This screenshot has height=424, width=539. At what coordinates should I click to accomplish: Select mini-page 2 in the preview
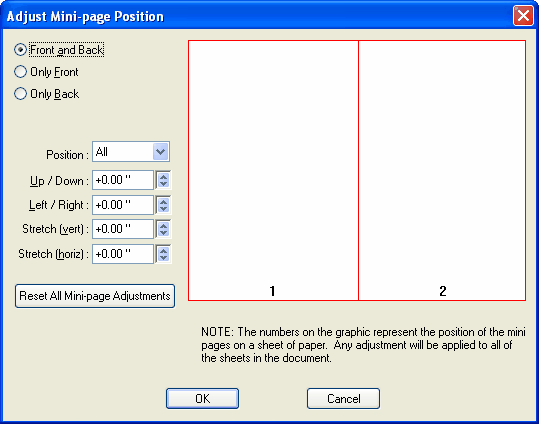tap(442, 171)
